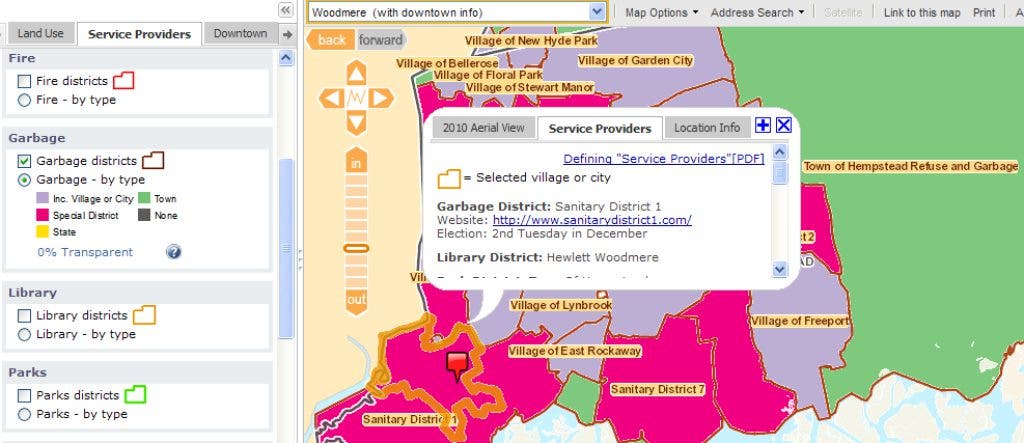Pan the map right with arrow
The height and width of the screenshot is (443, 1024).
[382, 98]
